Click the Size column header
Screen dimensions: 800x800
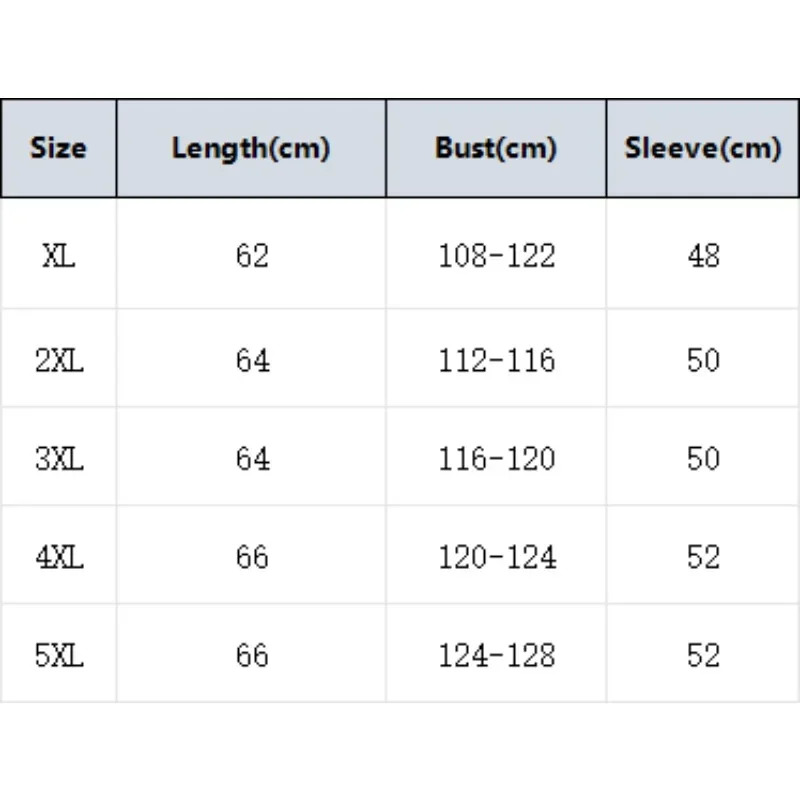pyautogui.click(x=58, y=149)
